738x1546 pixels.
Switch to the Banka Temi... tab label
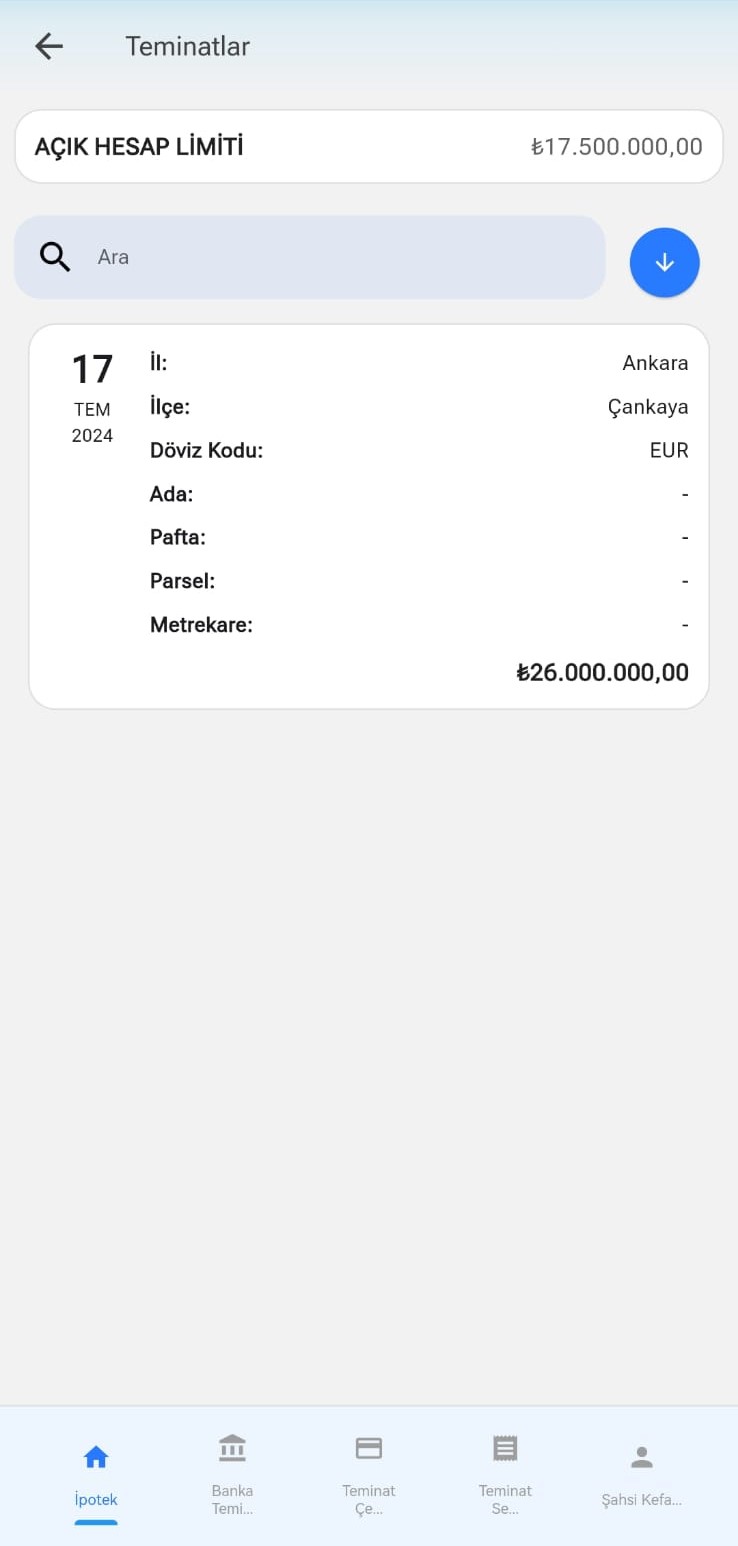click(232, 1500)
